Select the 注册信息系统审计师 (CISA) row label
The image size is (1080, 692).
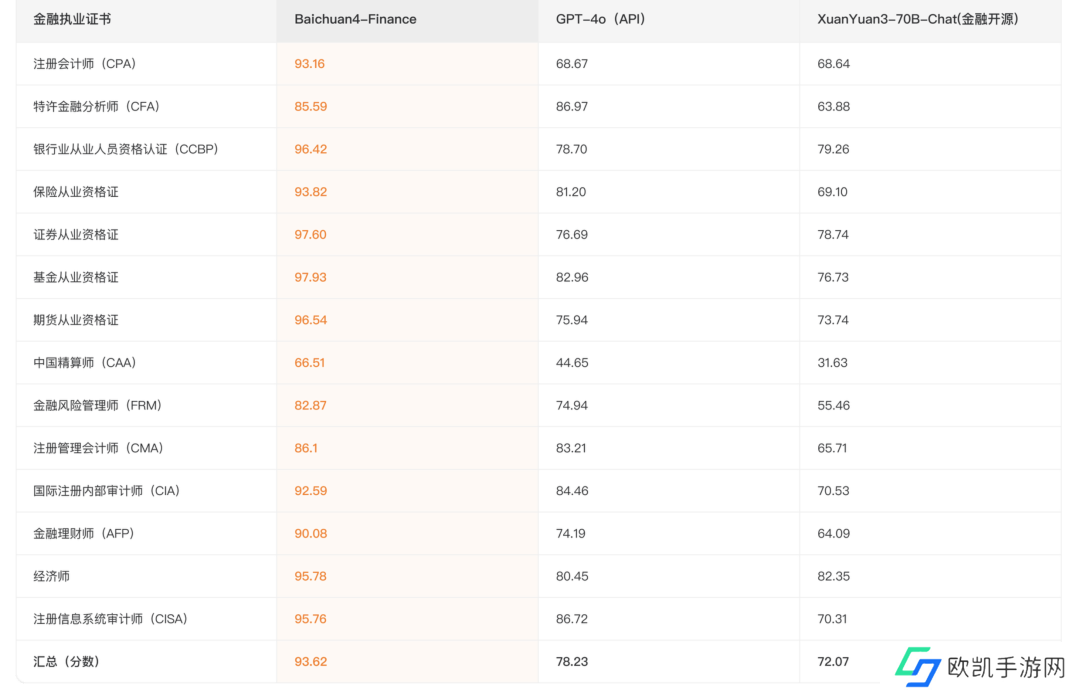(110, 619)
